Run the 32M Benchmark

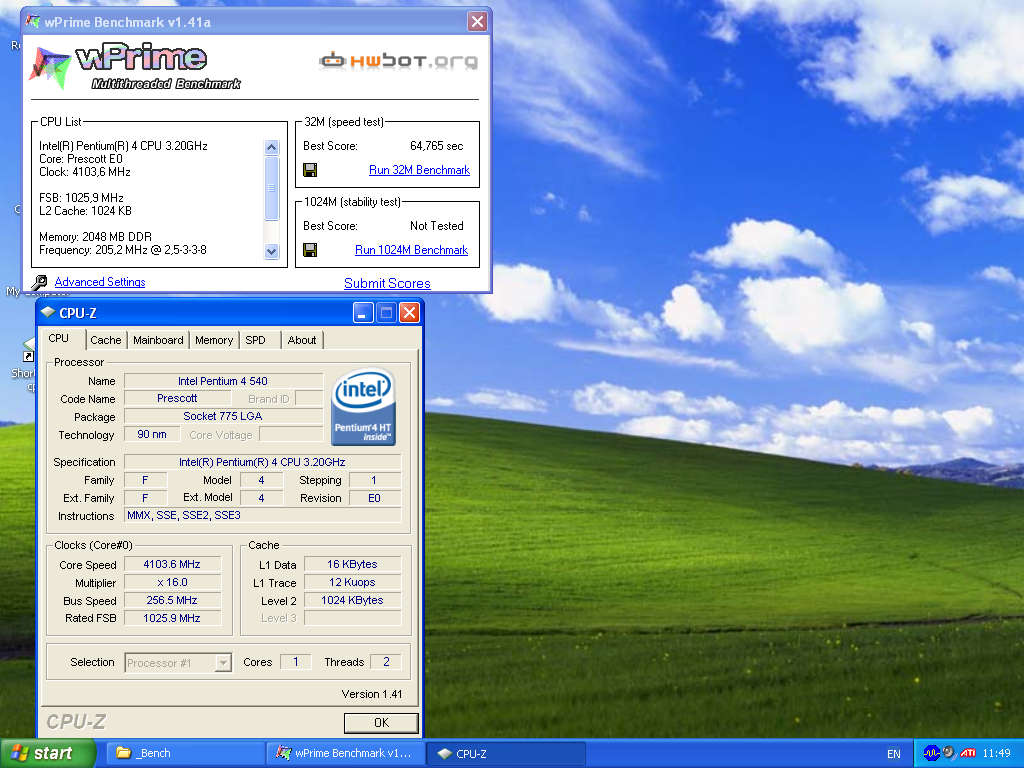pos(419,170)
